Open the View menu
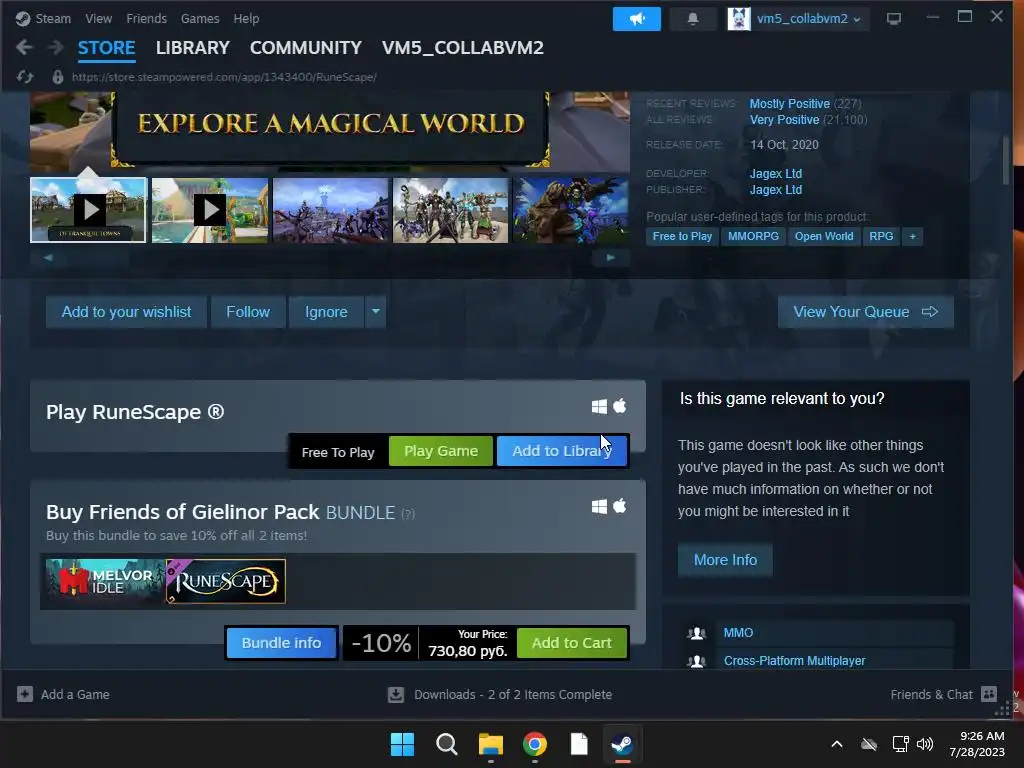This screenshot has height=768, width=1024. click(x=99, y=18)
